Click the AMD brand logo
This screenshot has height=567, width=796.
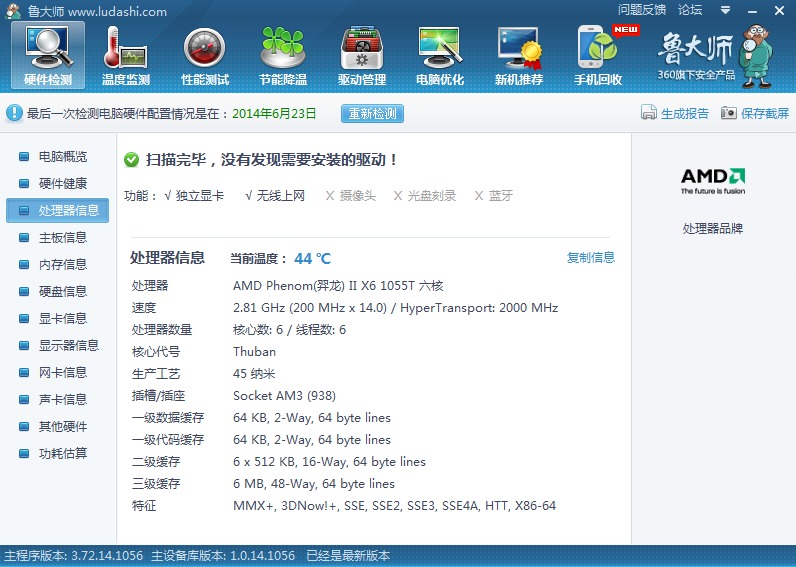pos(713,181)
